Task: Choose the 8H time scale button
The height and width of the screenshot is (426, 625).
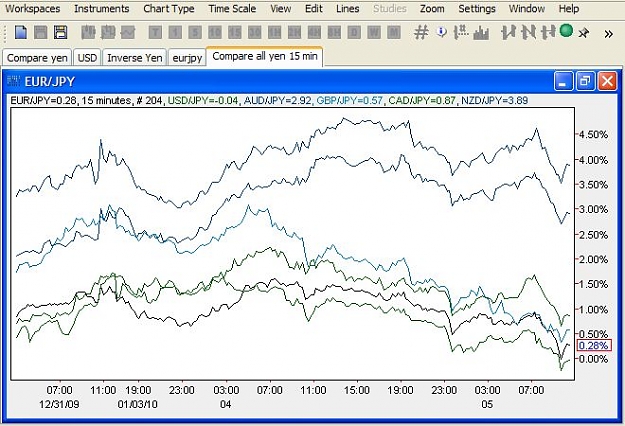Action: pyautogui.click(x=334, y=32)
